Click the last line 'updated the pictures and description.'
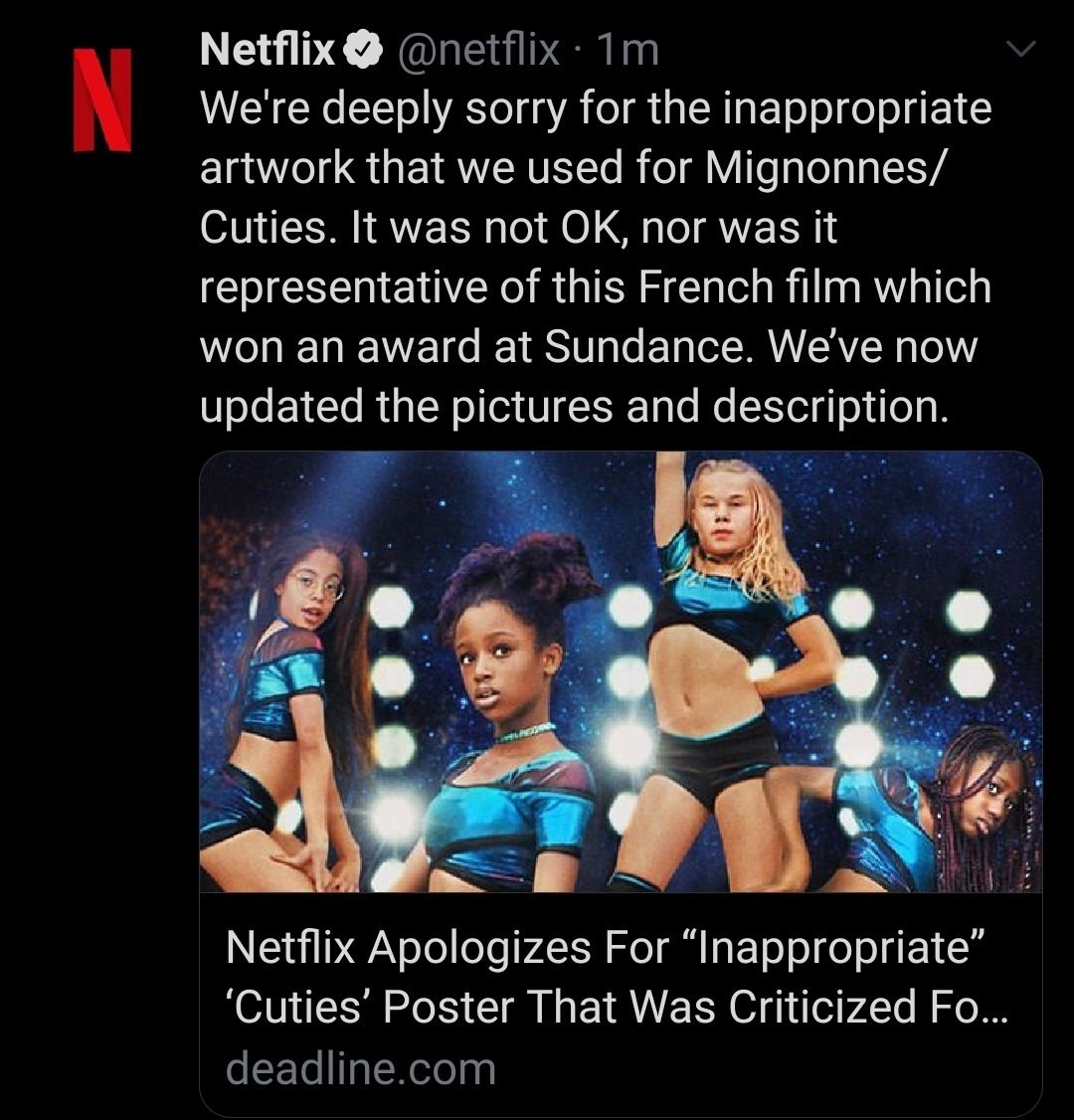Image resolution: width=1074 pixels, height=1120 pixels. click(x=575, y=407)
